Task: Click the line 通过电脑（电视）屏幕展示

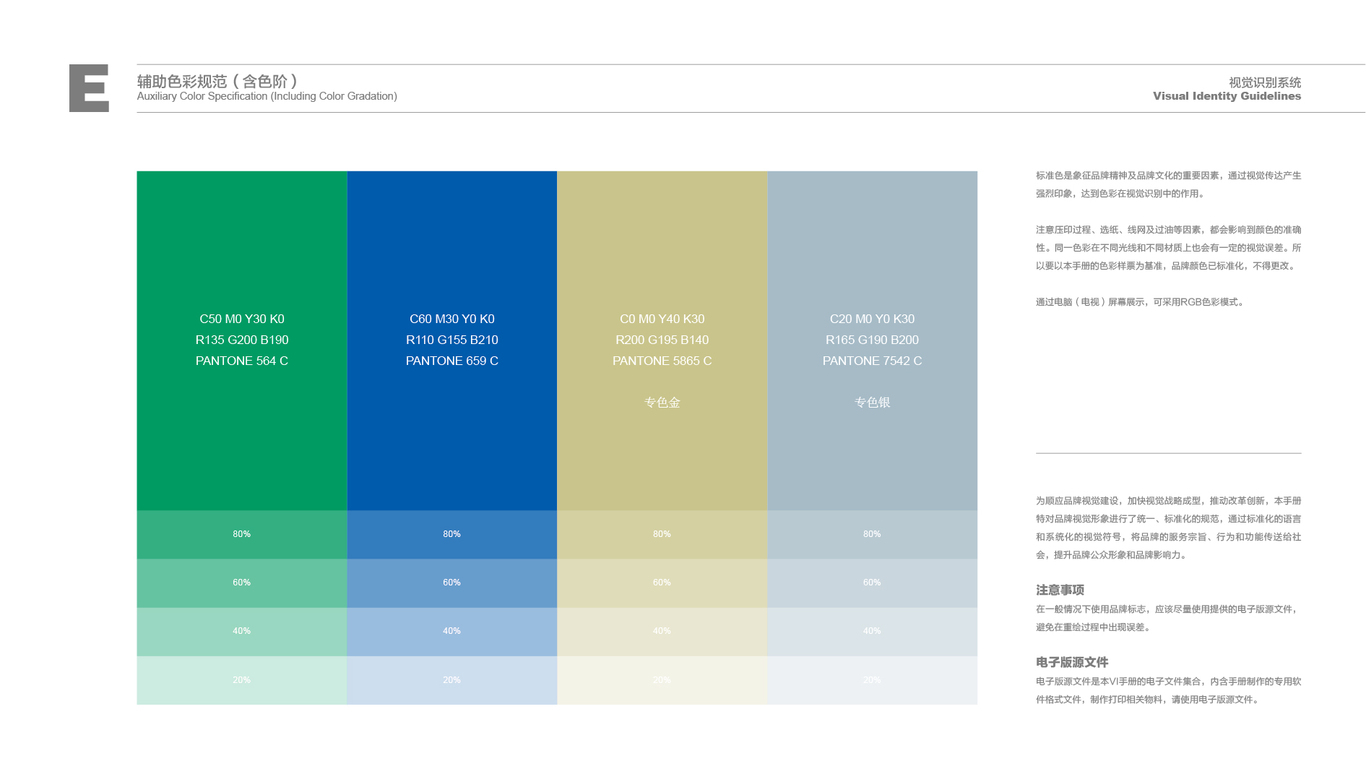Action: click(1141, 302)
